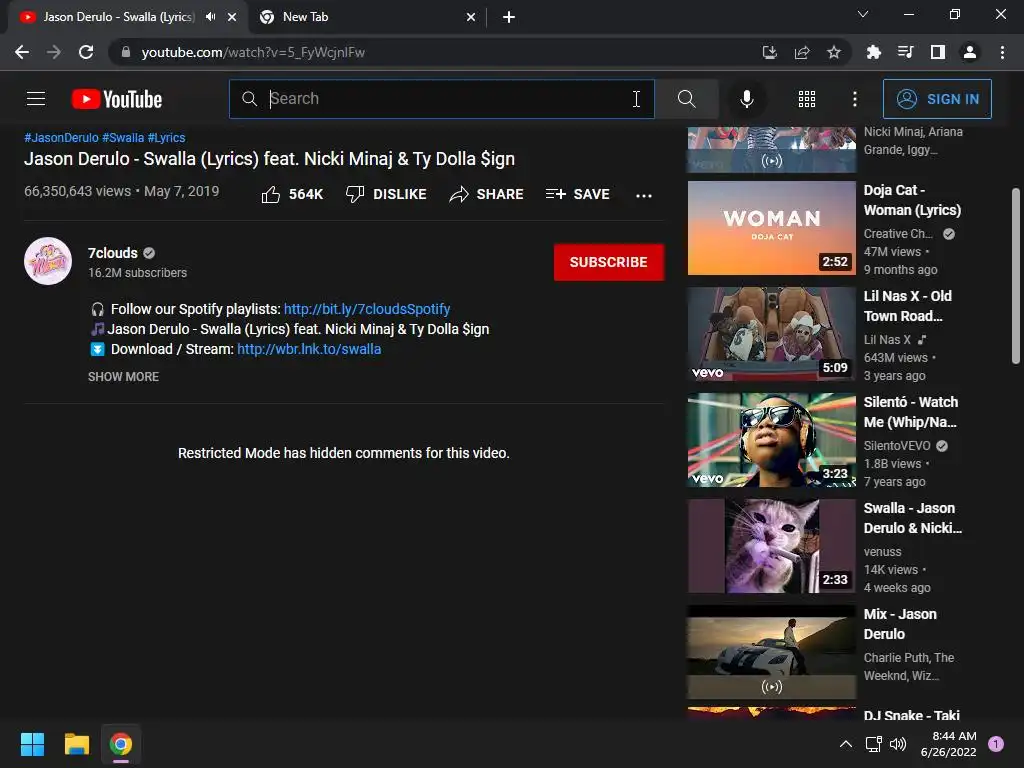Open the Chrome extensions puzzle icon
This screenshot has width=1024, height=768.
point(873,52)
